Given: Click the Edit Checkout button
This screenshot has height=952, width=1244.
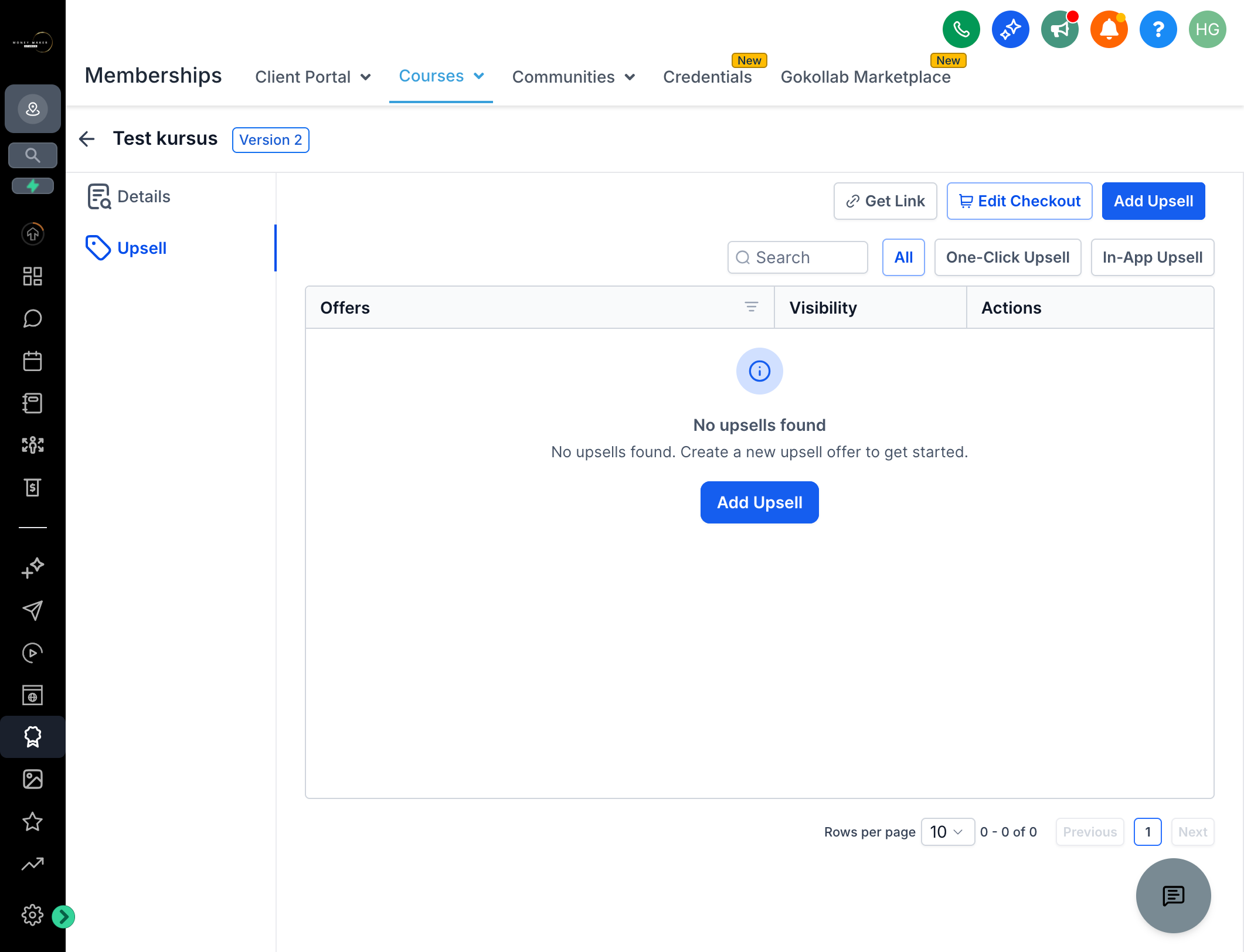Looking at the screenshot, I should (1019, 201).
